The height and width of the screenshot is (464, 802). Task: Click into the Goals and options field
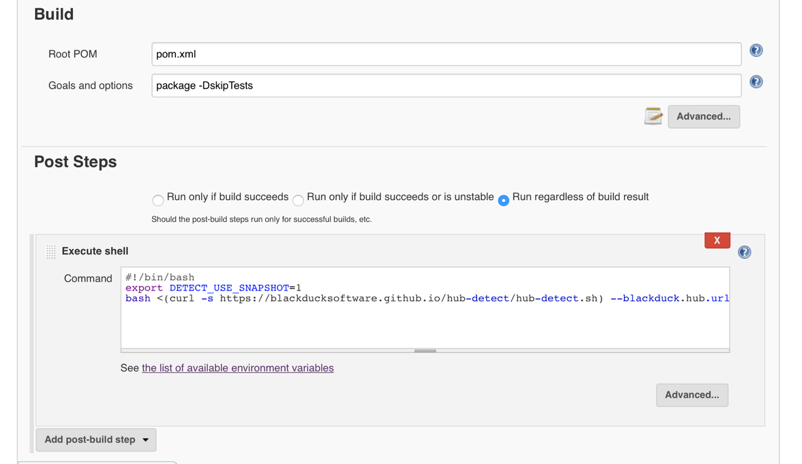(446, 86)
